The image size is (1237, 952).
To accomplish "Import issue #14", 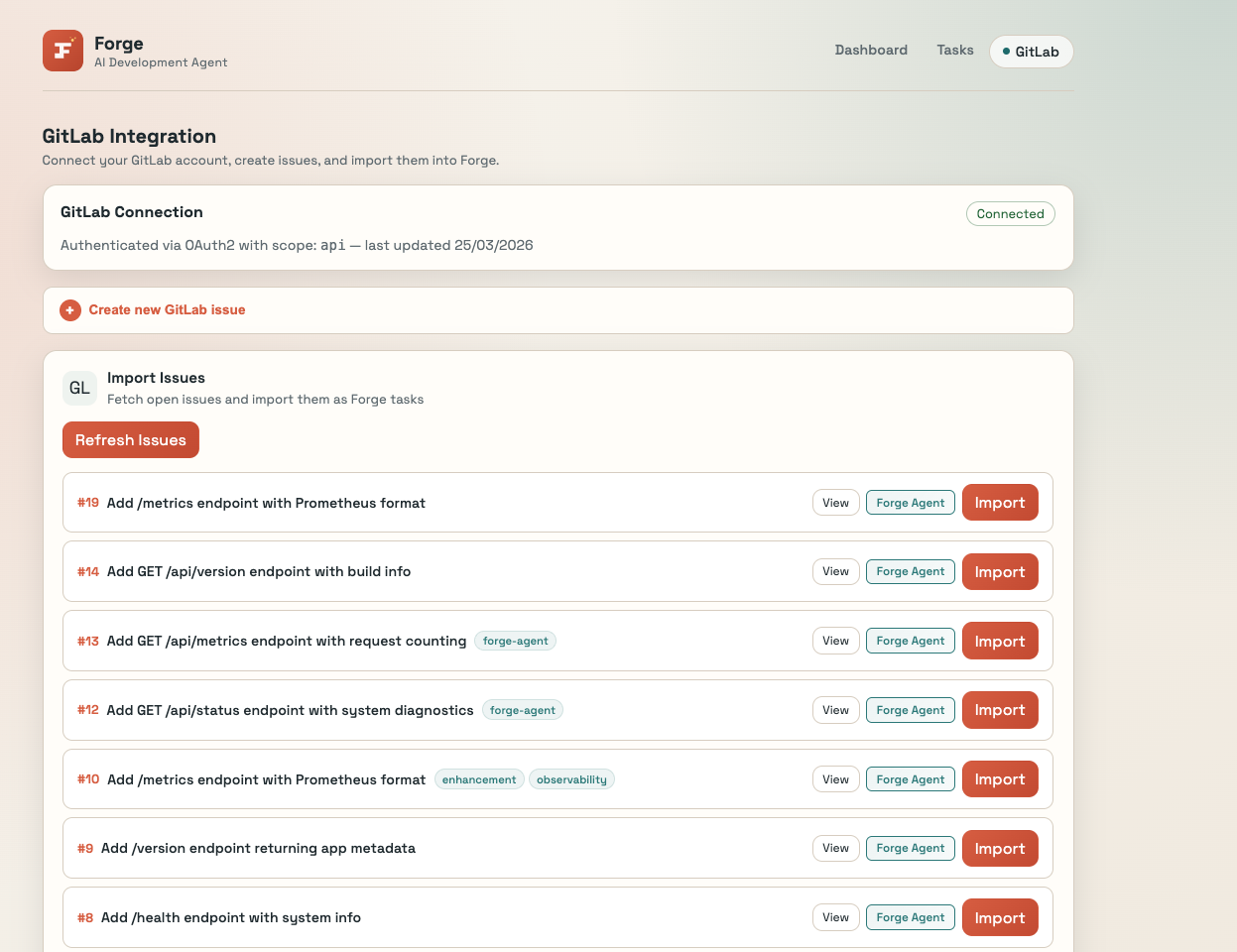I will (1000, 572).
